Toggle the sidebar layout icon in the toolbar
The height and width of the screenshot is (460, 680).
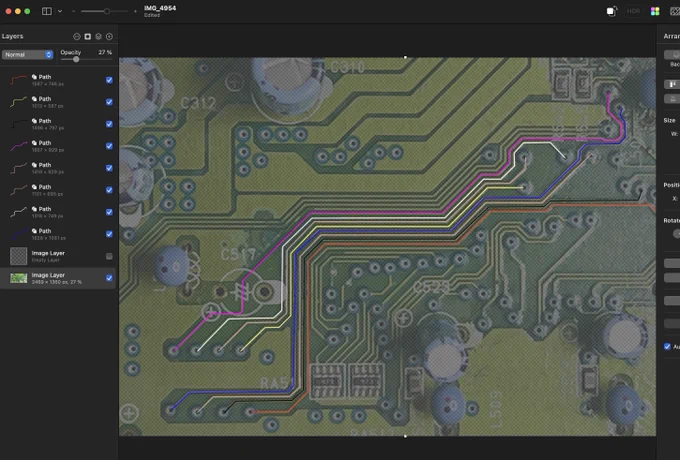click(x=46, y=11)
